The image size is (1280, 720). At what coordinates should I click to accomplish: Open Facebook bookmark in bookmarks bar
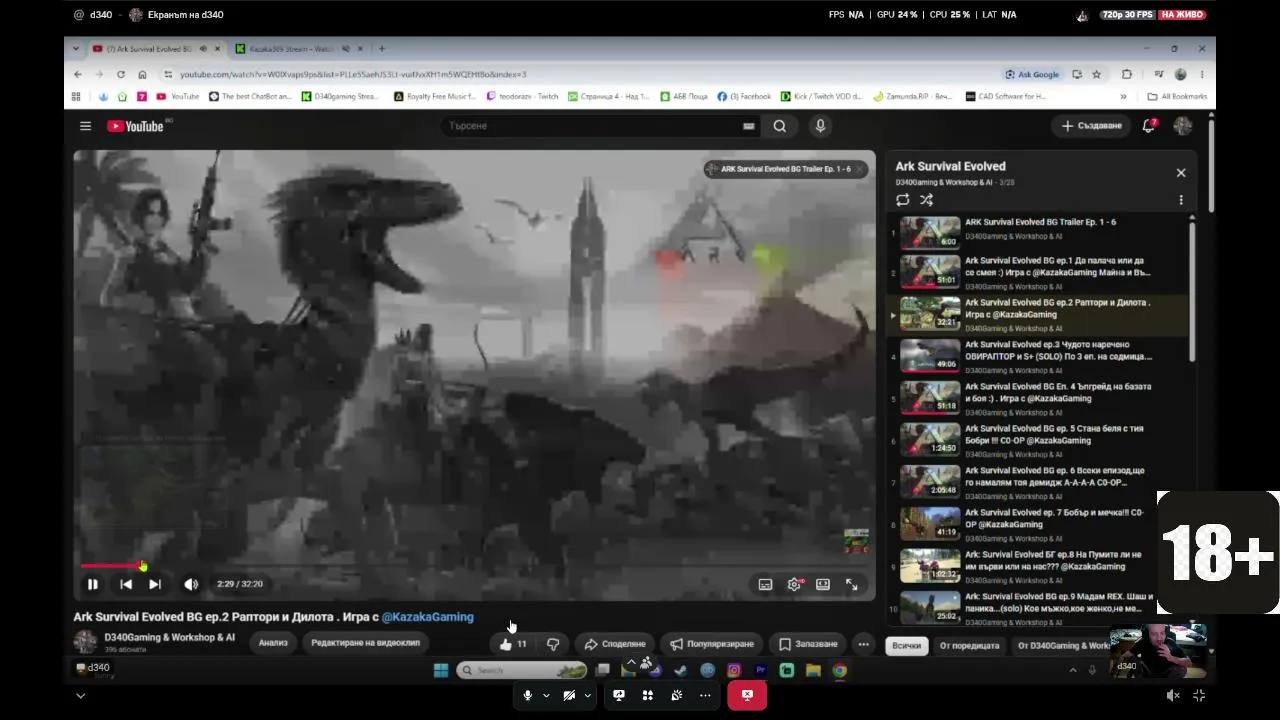click(x=744, y=97)
